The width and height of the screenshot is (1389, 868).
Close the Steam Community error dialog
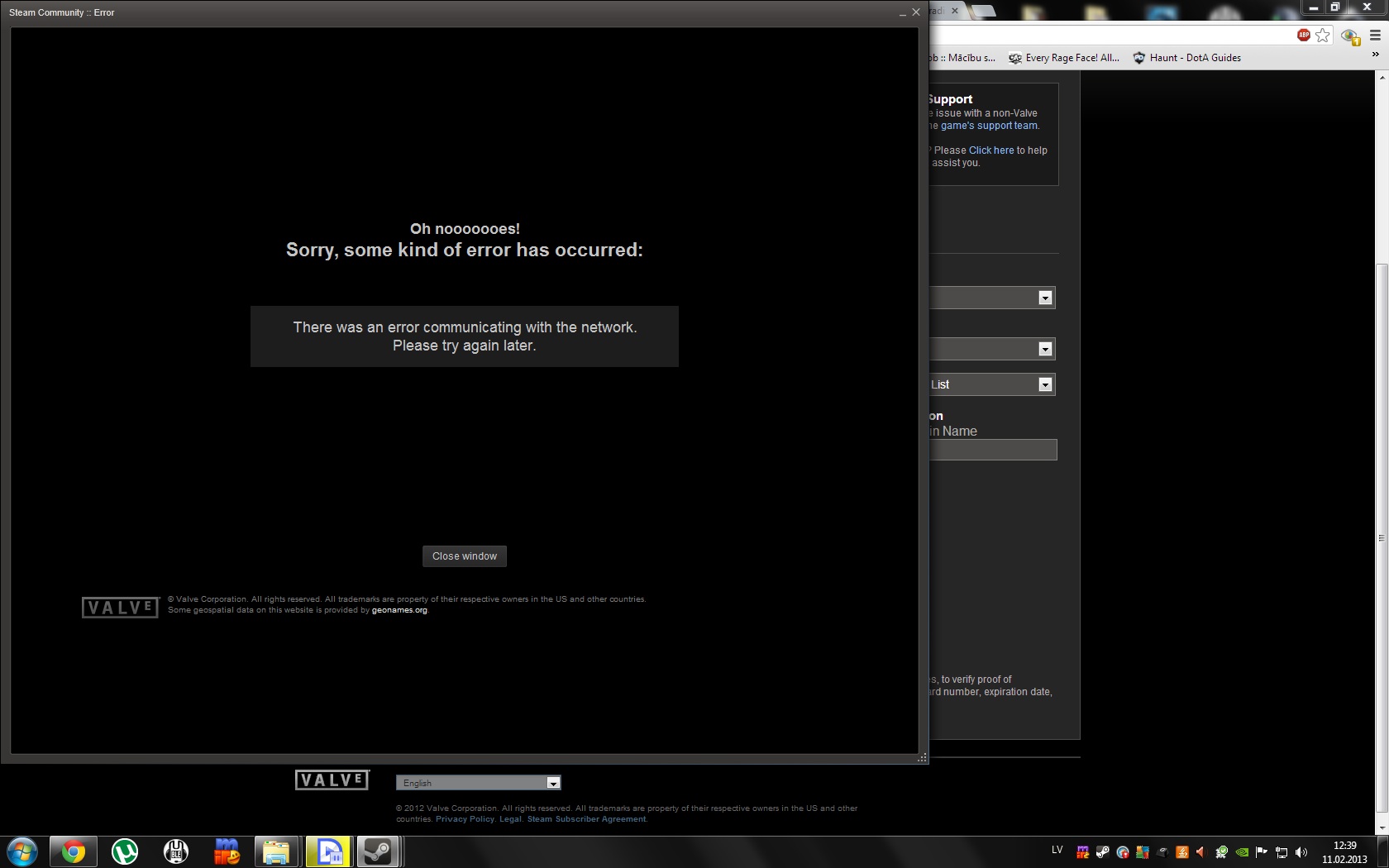tap(915, 12)
